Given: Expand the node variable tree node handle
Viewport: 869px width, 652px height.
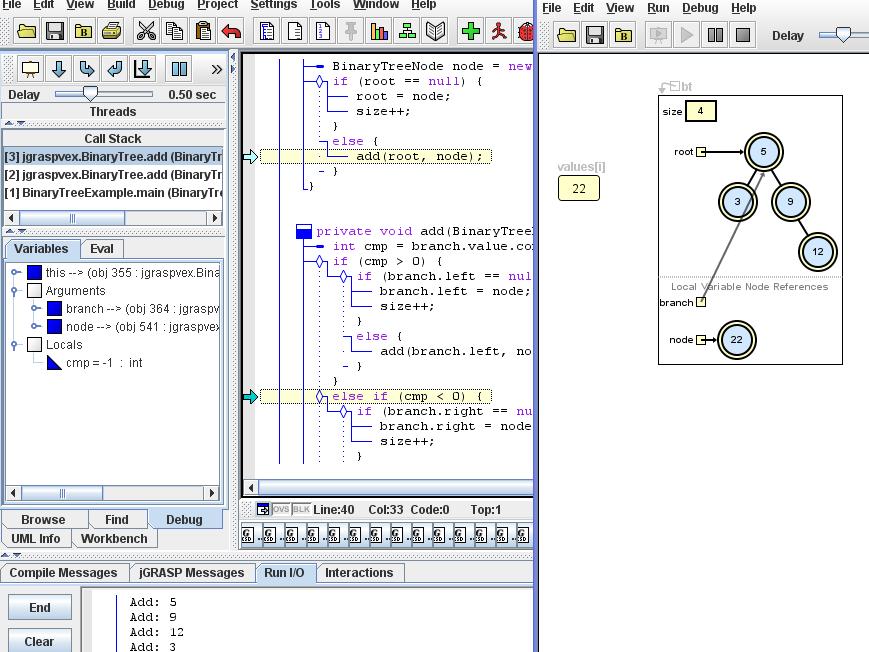Looking at the screenshot, I should point(35,327).
